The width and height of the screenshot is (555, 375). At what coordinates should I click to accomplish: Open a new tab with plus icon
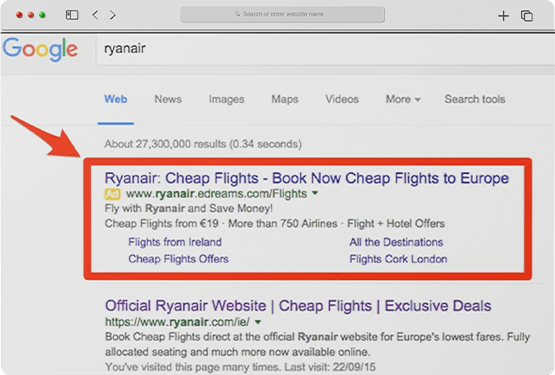(503, 16)
